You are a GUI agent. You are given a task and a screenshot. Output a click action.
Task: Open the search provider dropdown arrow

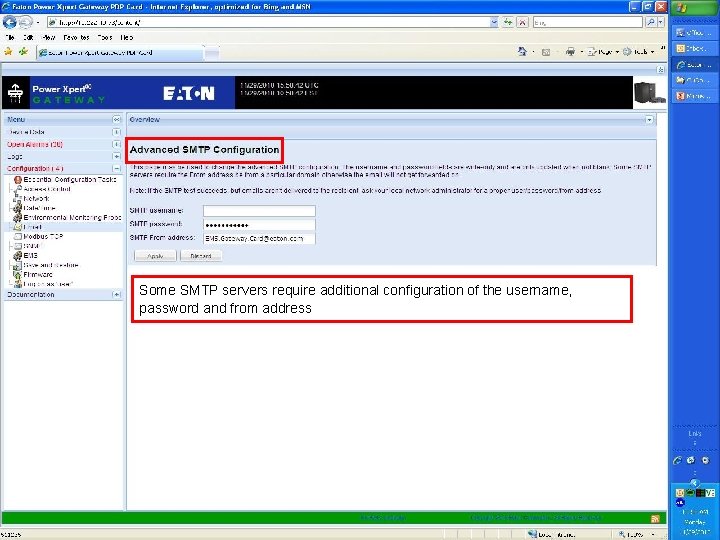coord(661,22)
